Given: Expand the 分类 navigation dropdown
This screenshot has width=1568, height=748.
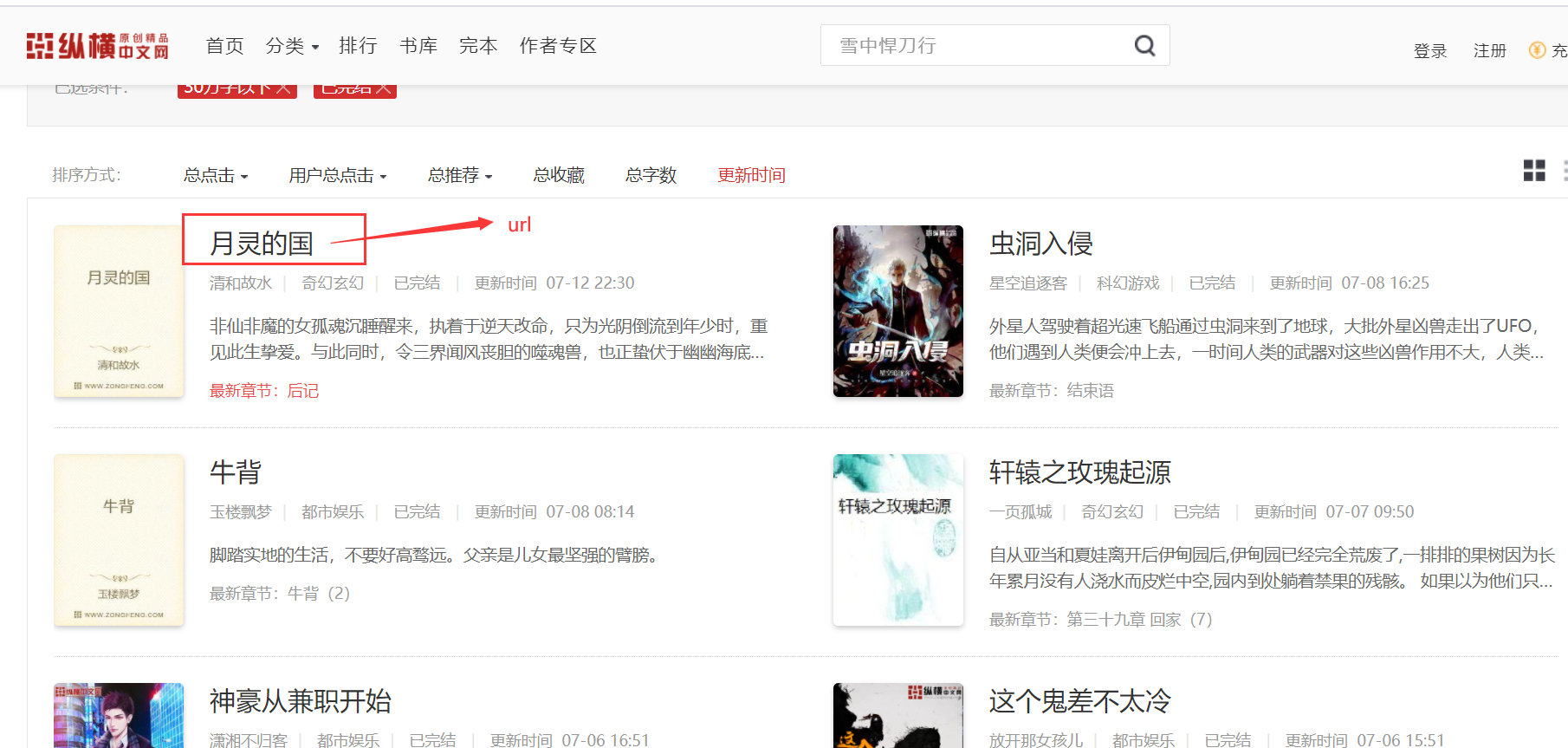Looking at the screenshot, I should pyautogui.click(x=292, y=46).
